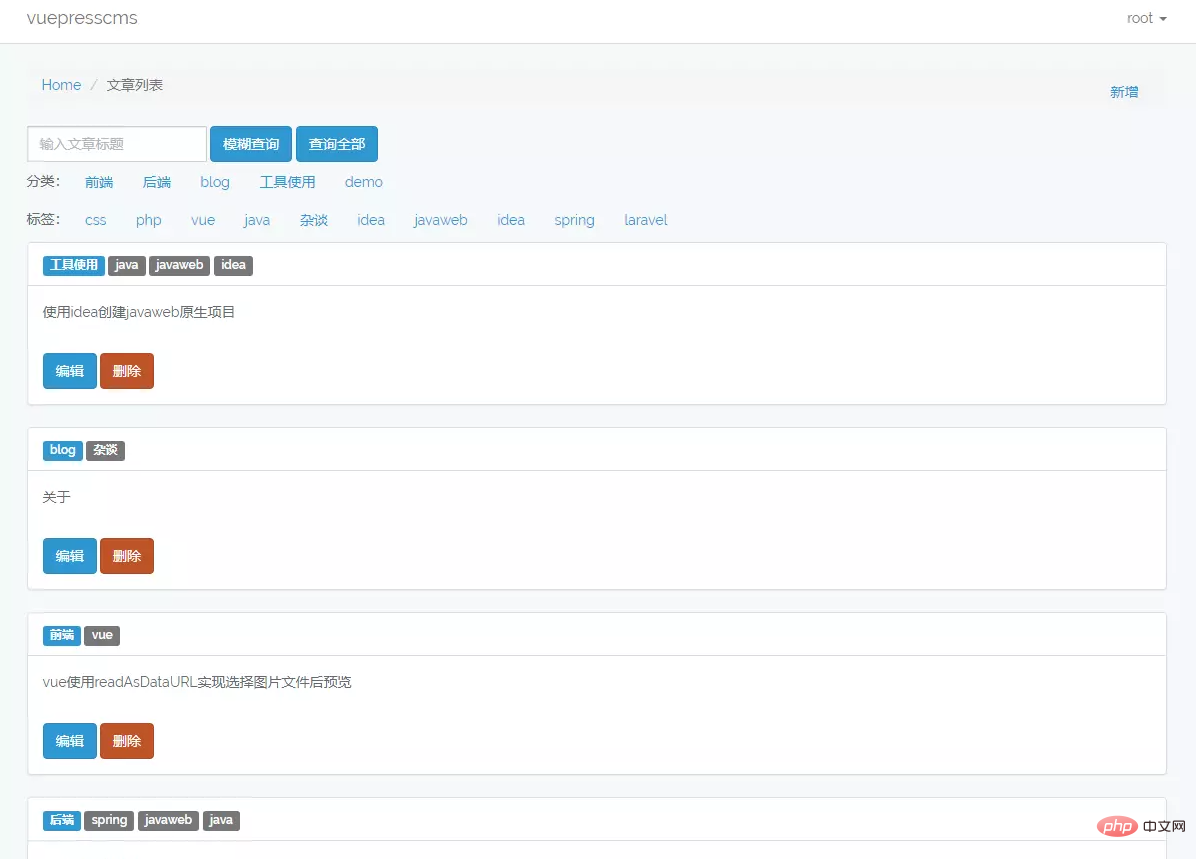Viewport: 1196px width, 859px height.
Task: Filter by tag laravel
Action: [645, 220]
